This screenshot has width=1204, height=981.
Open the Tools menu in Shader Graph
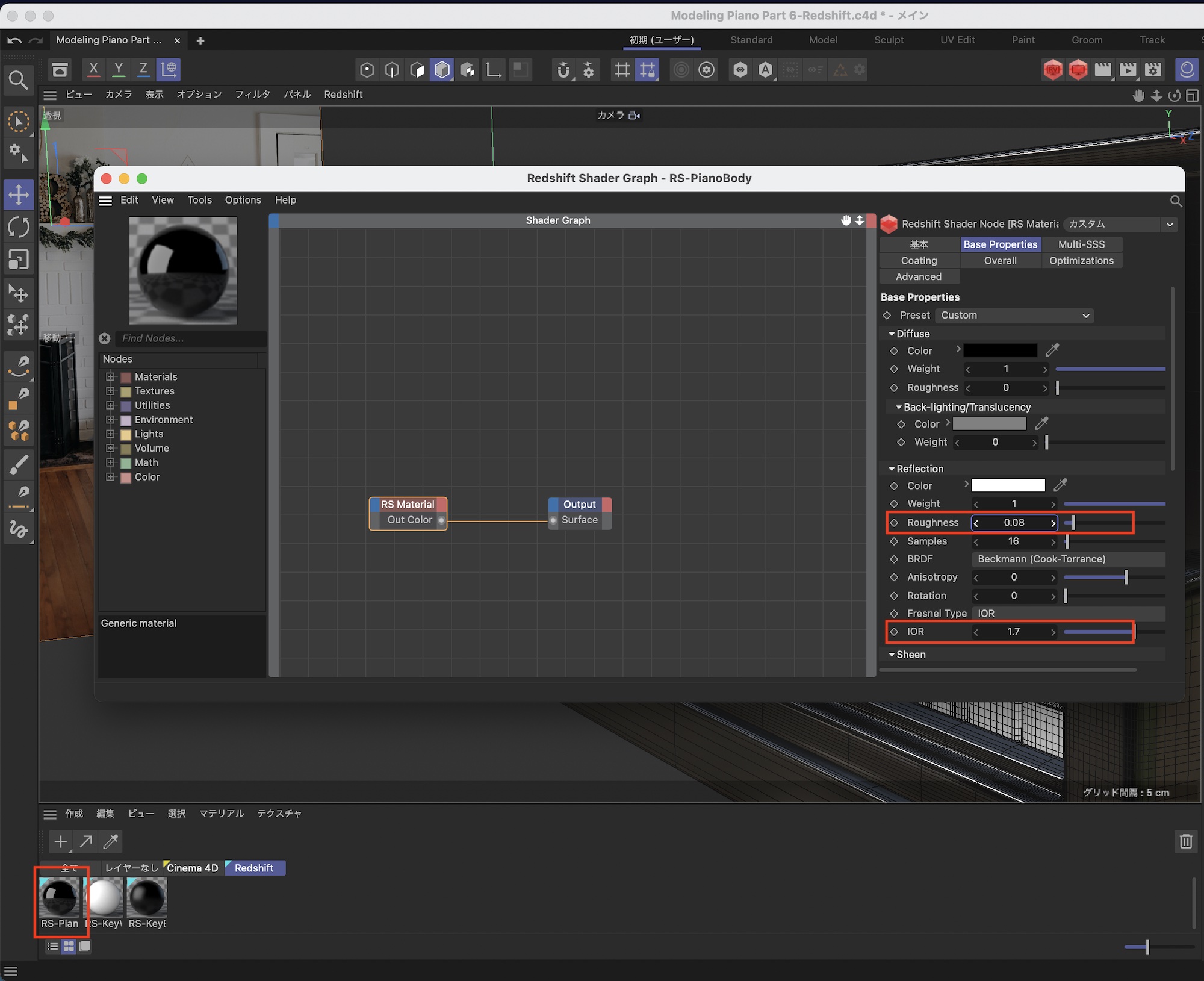(199, 200)
